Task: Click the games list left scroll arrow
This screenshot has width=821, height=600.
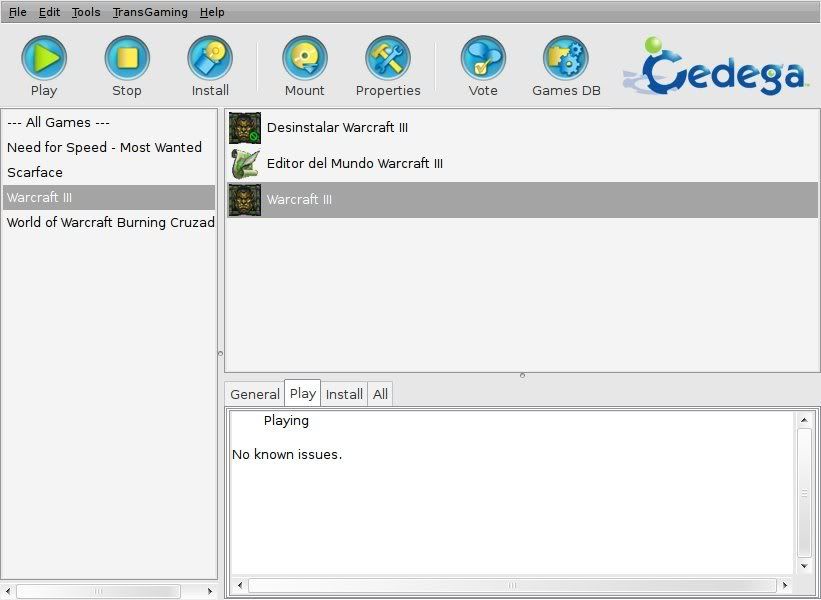Action: pos(8,592)
